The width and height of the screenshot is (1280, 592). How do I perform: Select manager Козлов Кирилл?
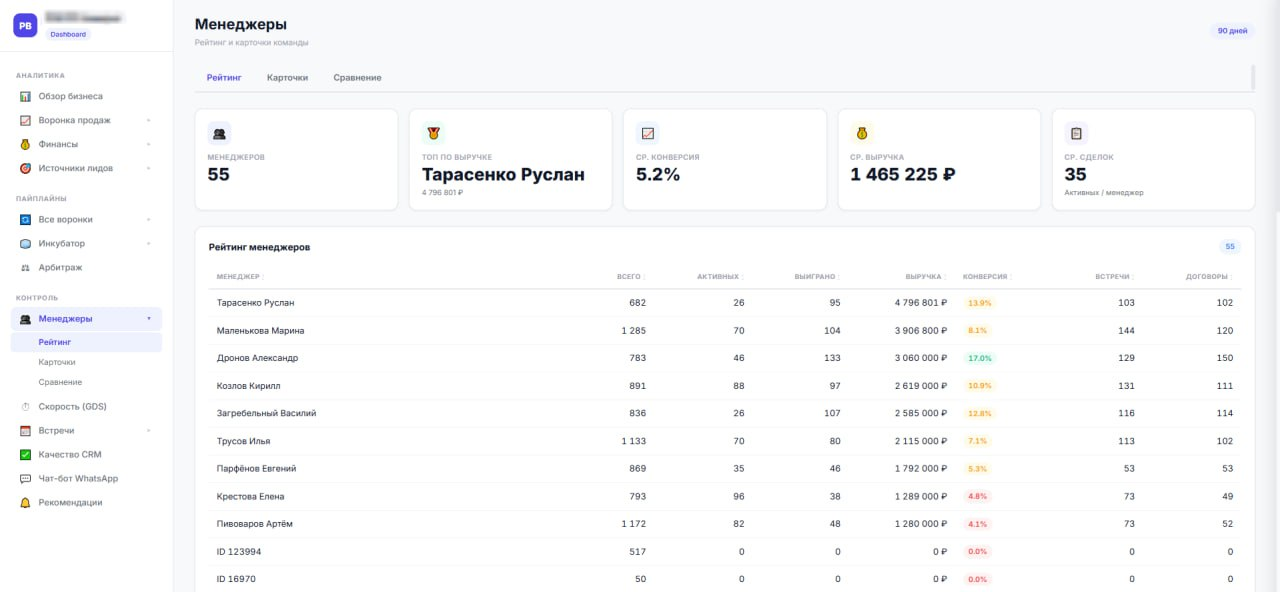tap(248, 385)
